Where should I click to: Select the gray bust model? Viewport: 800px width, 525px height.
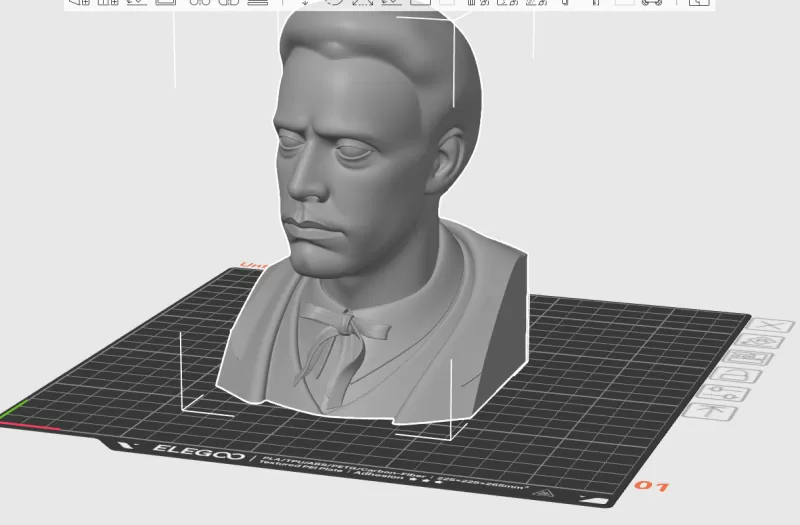click(x=375, y=219)
